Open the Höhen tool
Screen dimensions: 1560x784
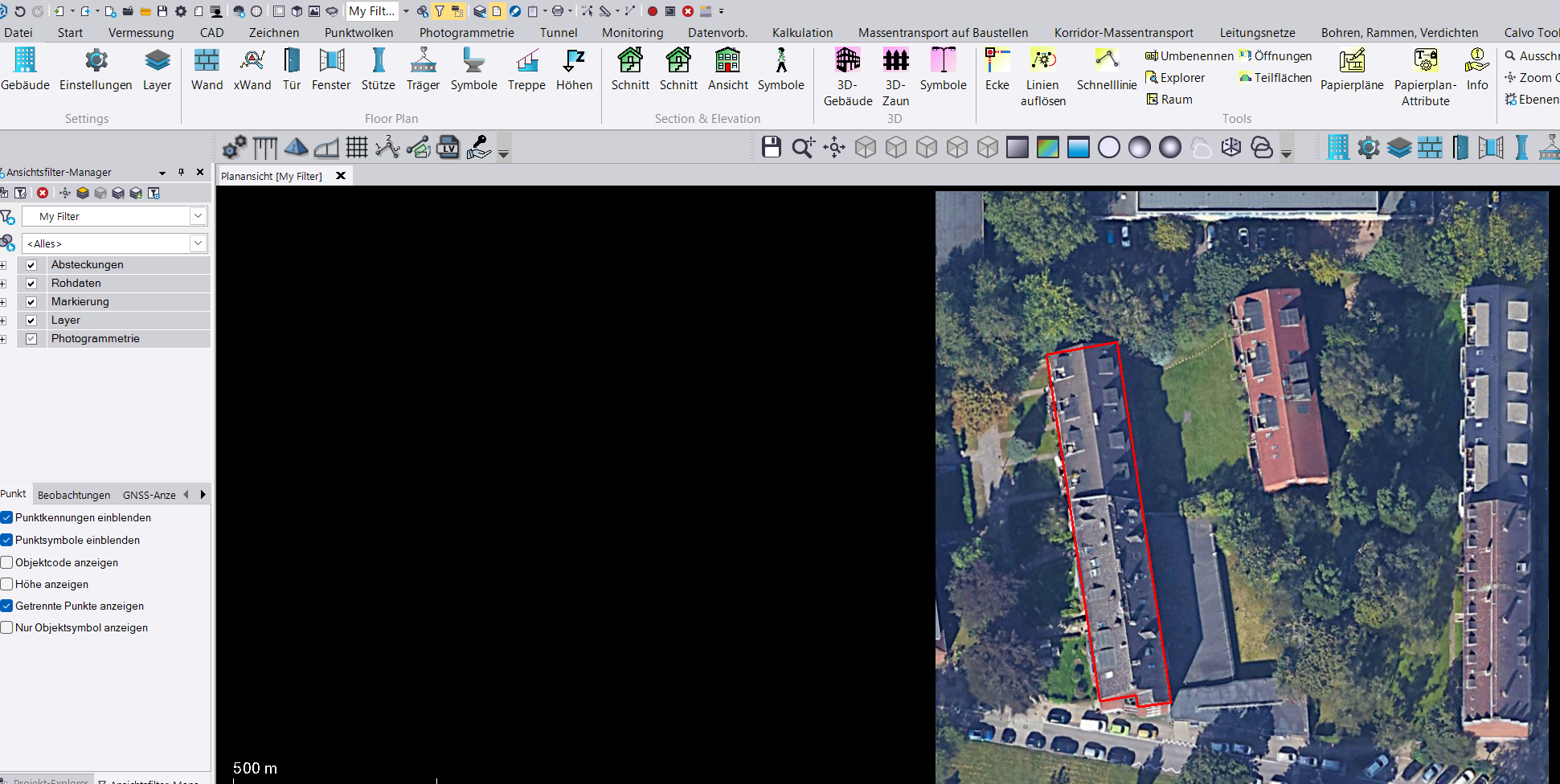[574, 69]
